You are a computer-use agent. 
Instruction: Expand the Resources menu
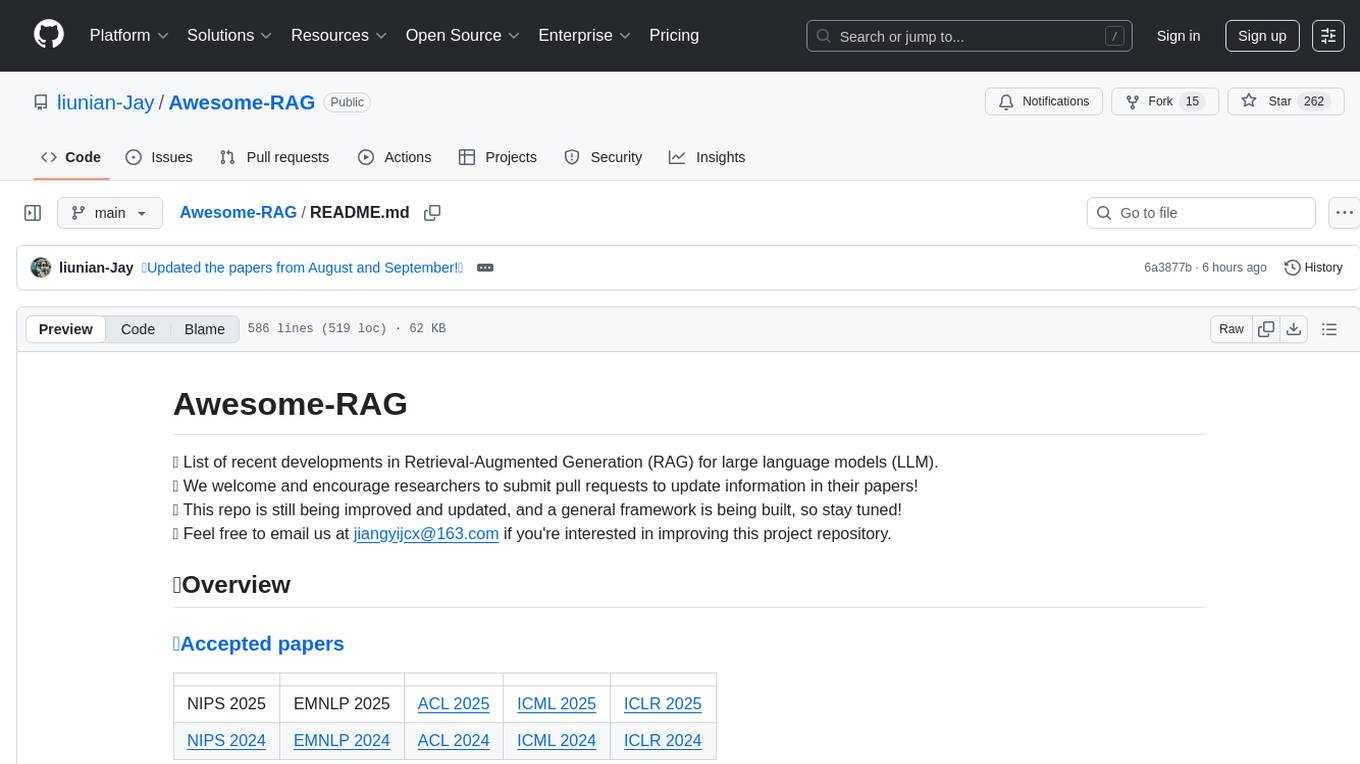[339, 35]
